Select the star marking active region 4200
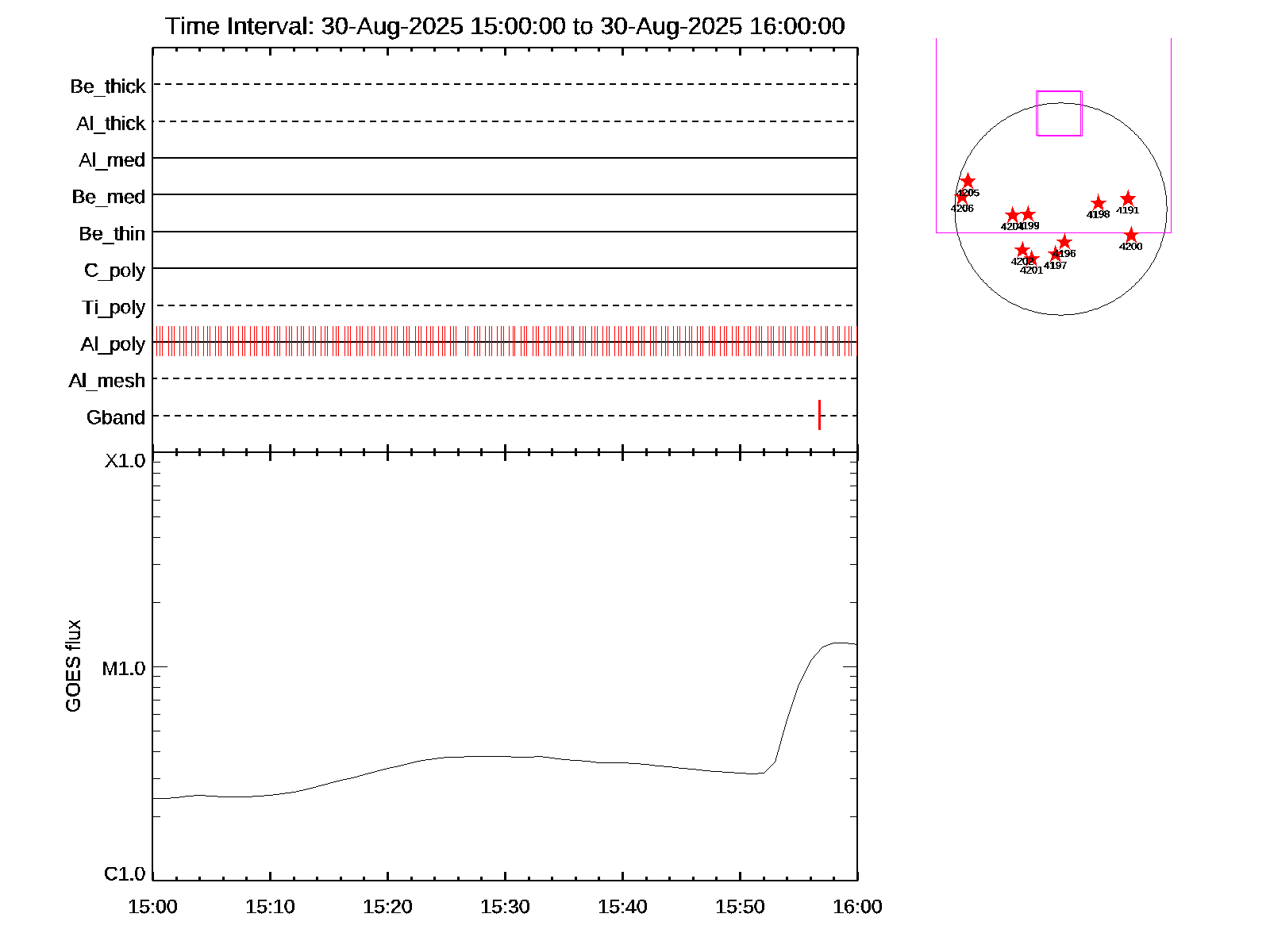This screenshot has height=952, width=1270. point(1130,236)
